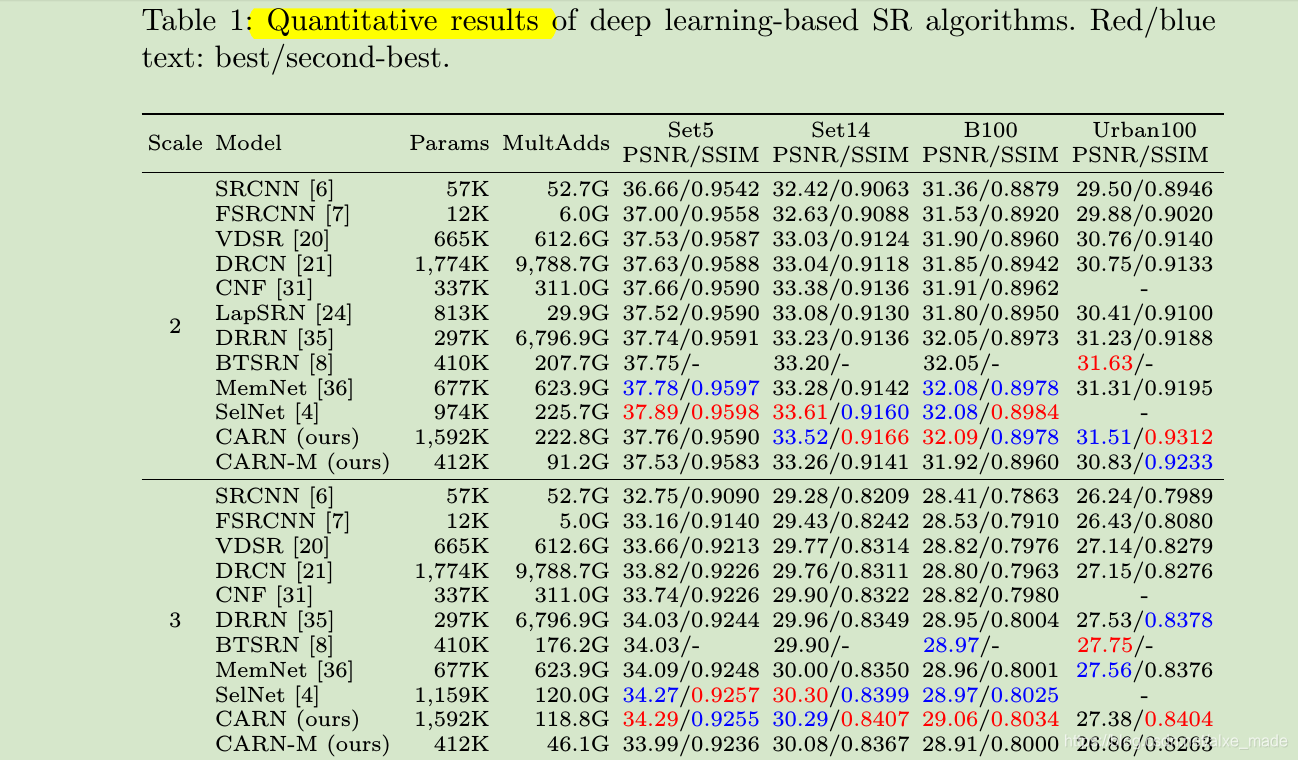
Task: Click the "31.51/0.9312" Urban100 result
Action: pyautogui.click(x=1144, y=437)
